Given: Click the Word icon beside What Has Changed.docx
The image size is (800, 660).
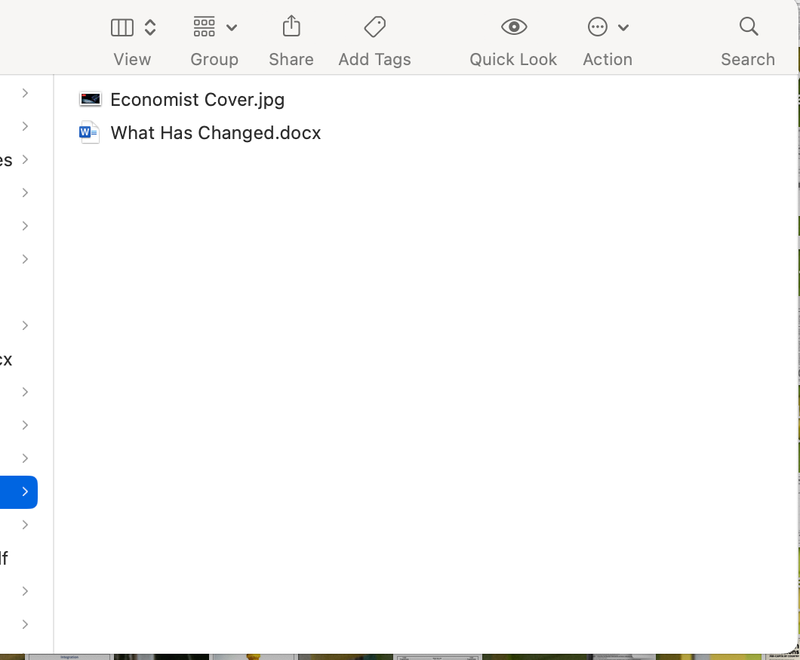Looking at the screenshot, I should [x=89, y=132].
